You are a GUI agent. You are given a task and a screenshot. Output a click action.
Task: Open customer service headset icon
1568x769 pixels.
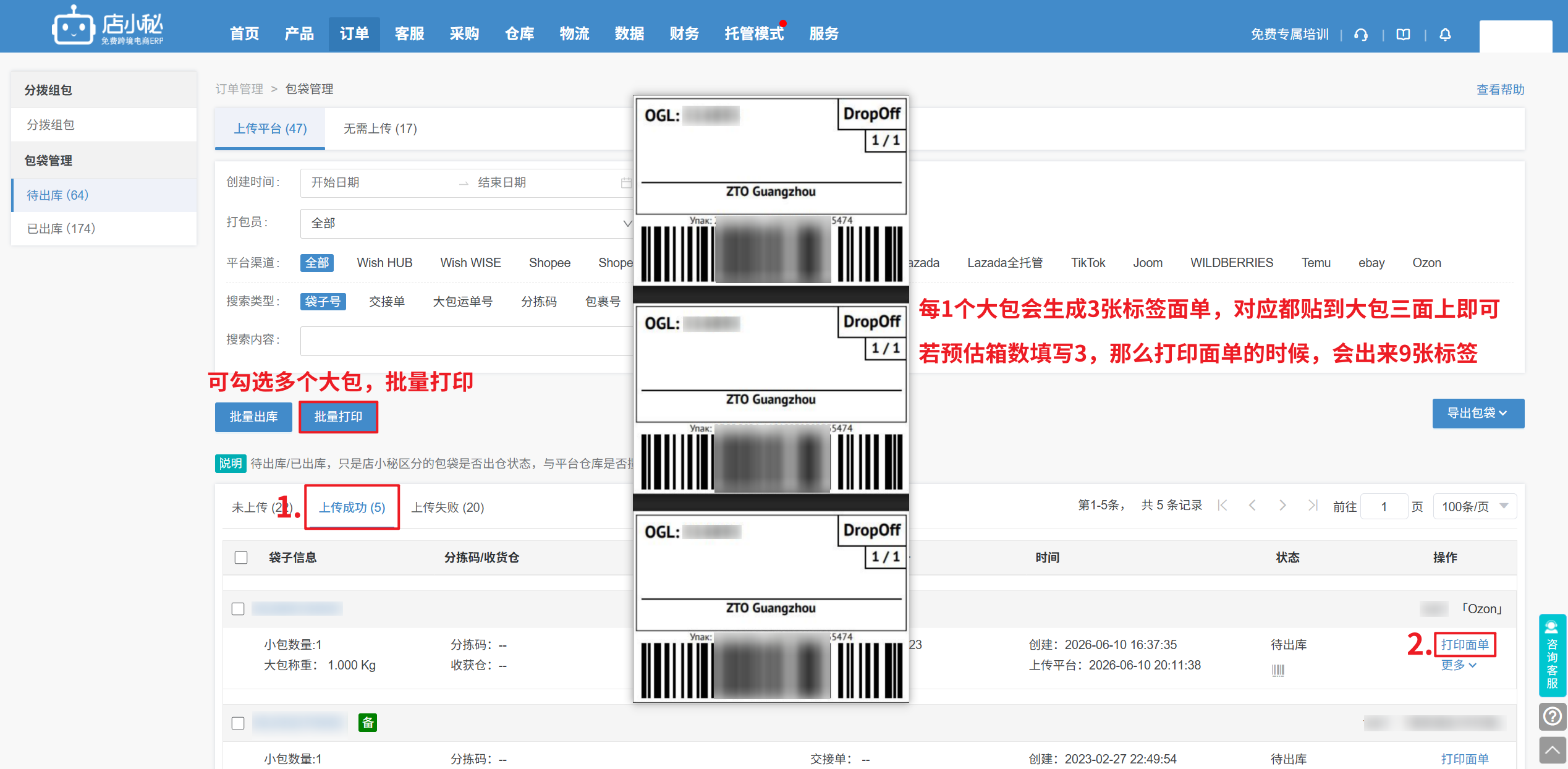pos(1361,35)
